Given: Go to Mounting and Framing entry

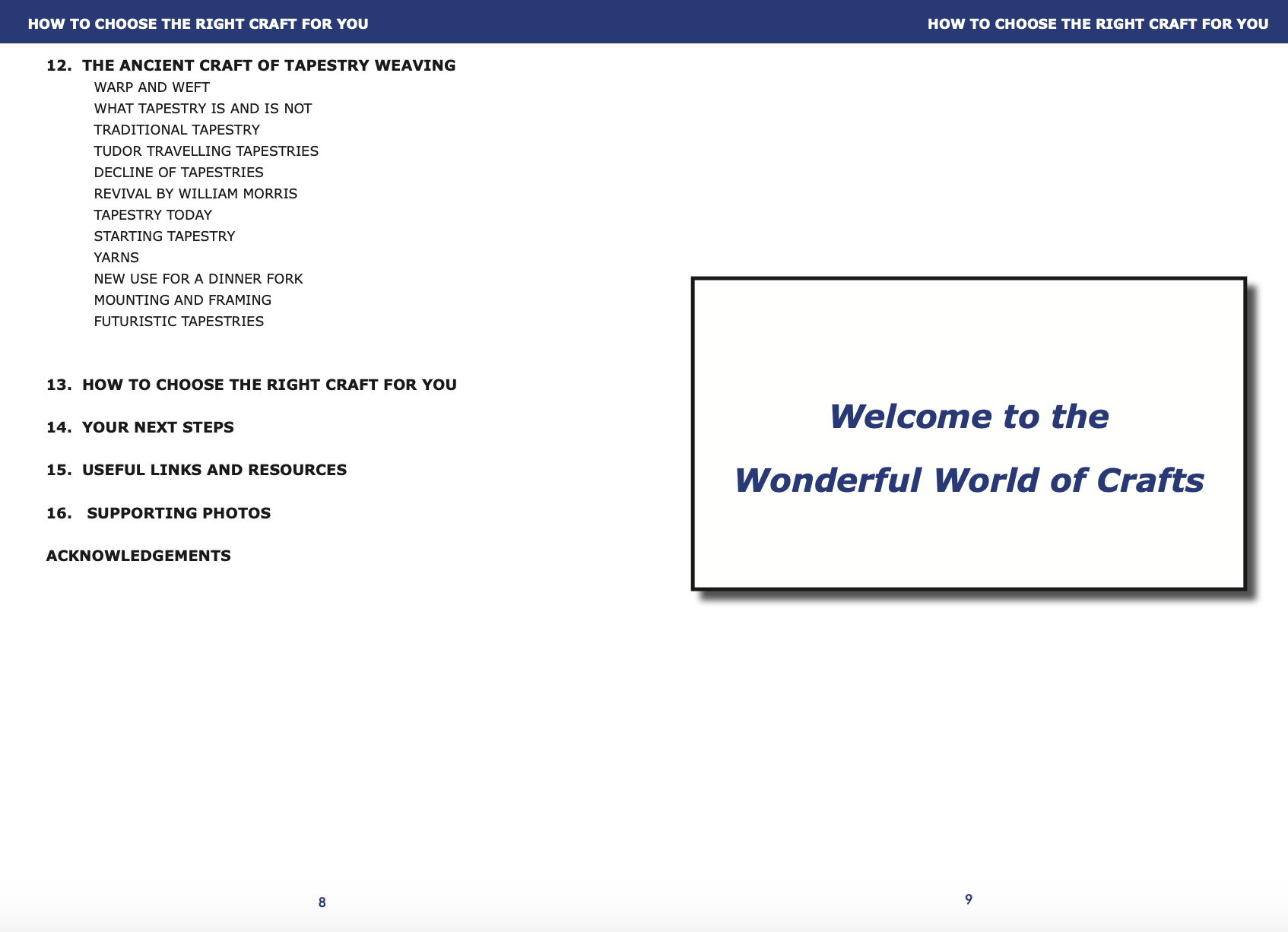Looking at the screenshot, I should 182,300.
